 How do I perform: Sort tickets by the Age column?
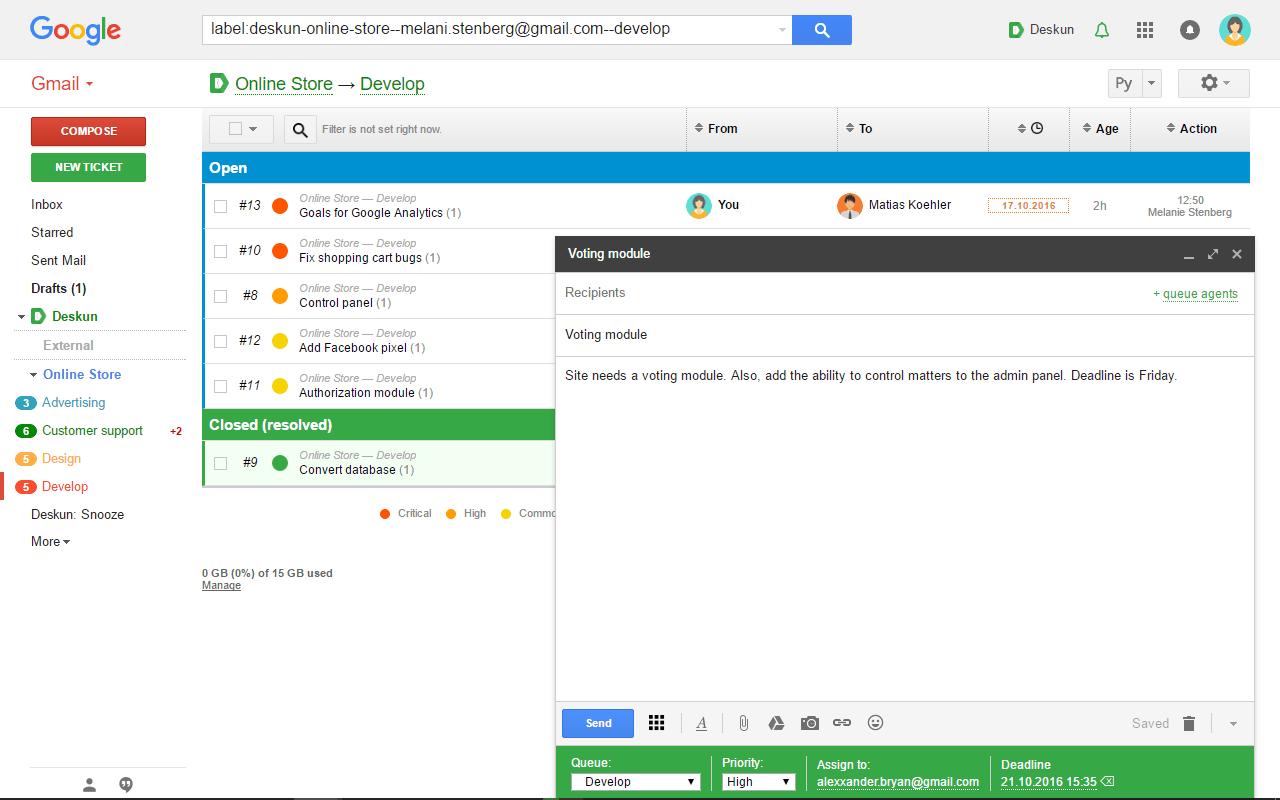[x=1101, y=129]
